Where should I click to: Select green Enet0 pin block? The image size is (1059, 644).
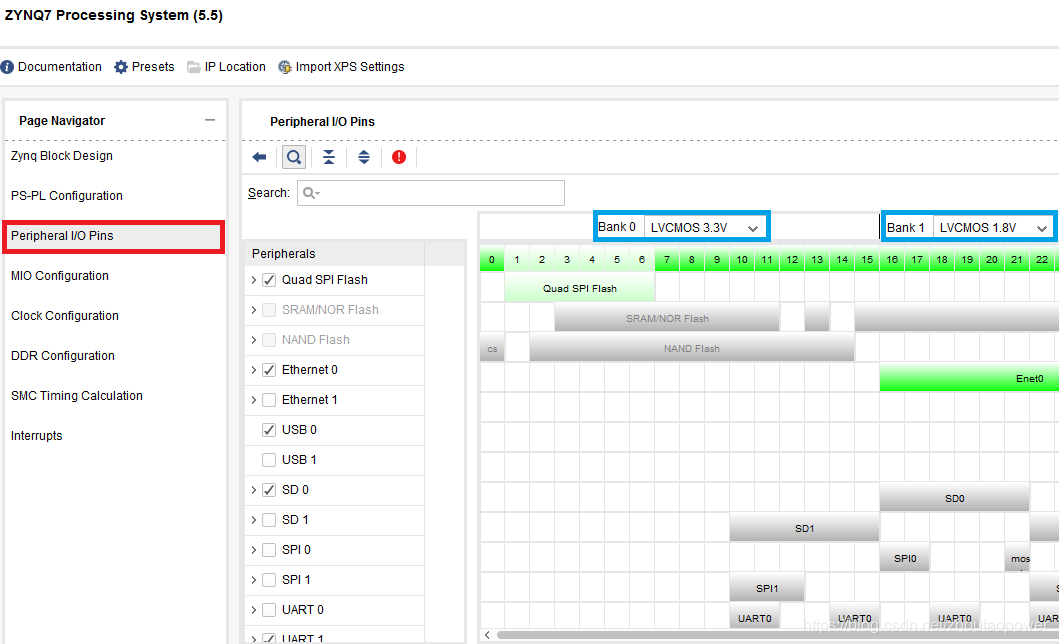(969, 378)
